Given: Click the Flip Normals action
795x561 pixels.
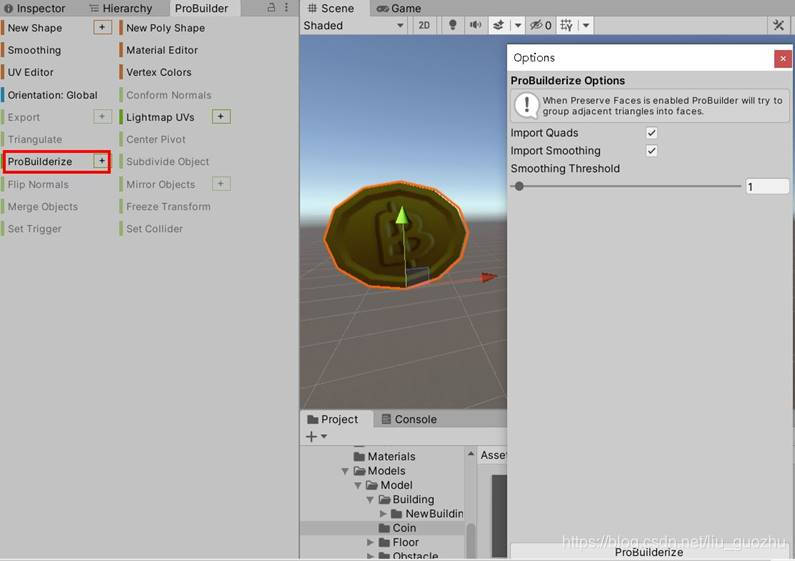Looking at the screenshot, I should 38,184.
